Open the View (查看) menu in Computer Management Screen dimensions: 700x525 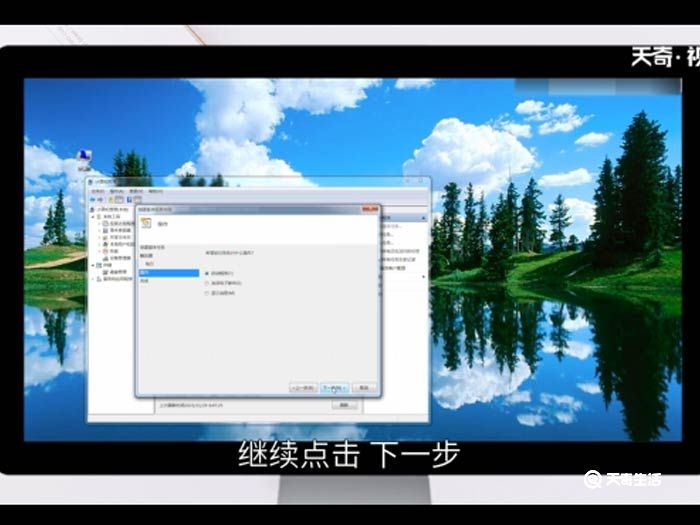136,191
